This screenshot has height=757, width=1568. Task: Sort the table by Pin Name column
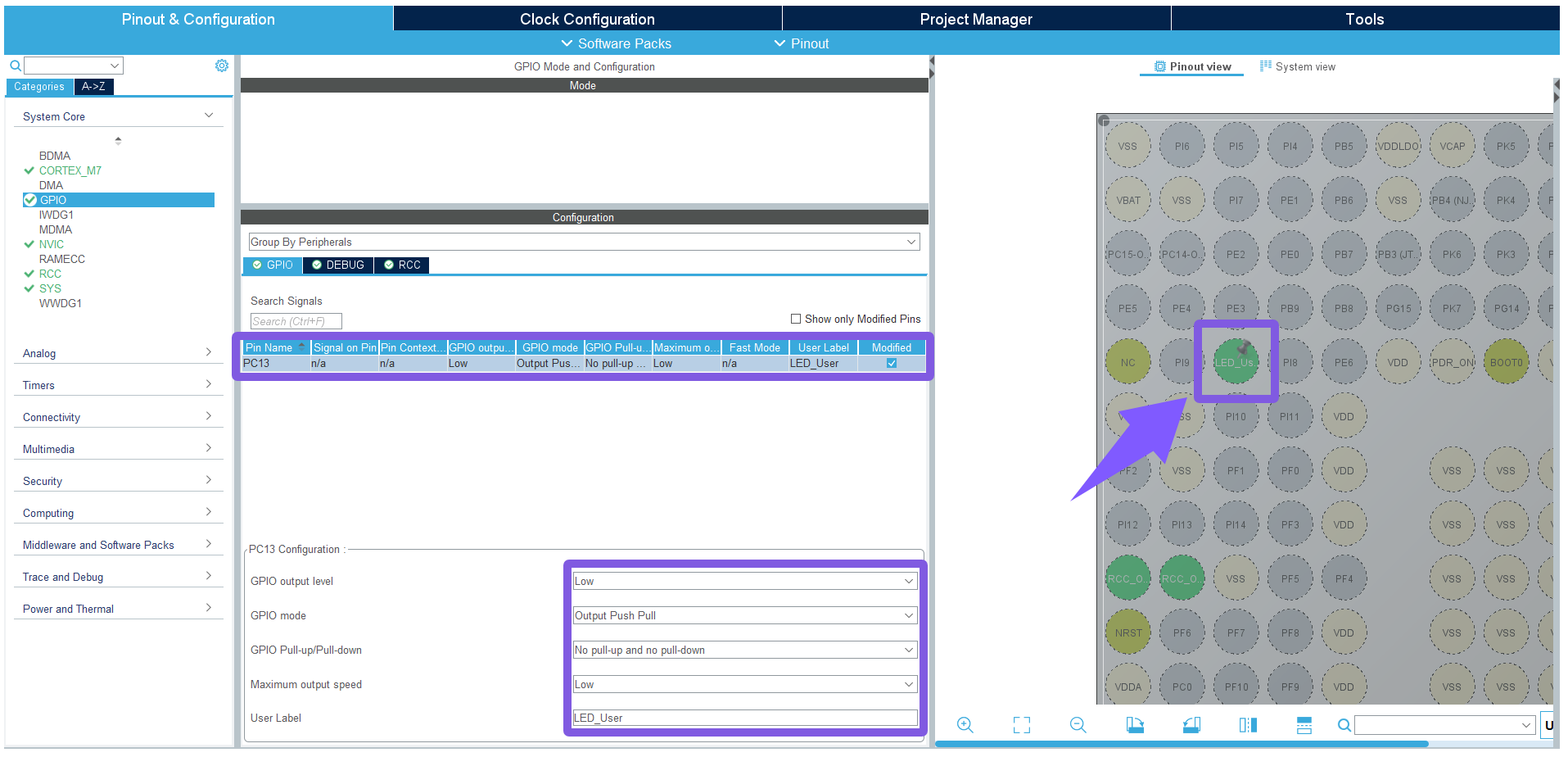[276, 347]
